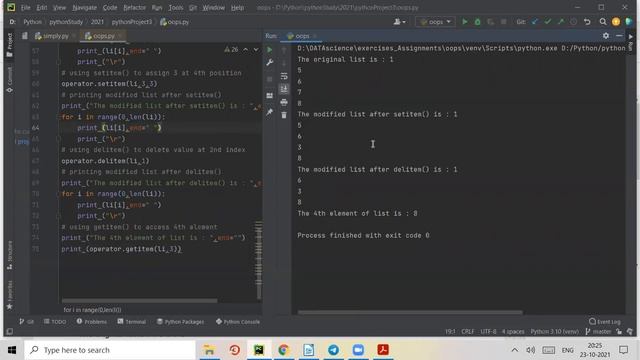The height and width of the screenshot is (360, 640).
Task: Open the Project tool window sidebar button
Action: 10,45
